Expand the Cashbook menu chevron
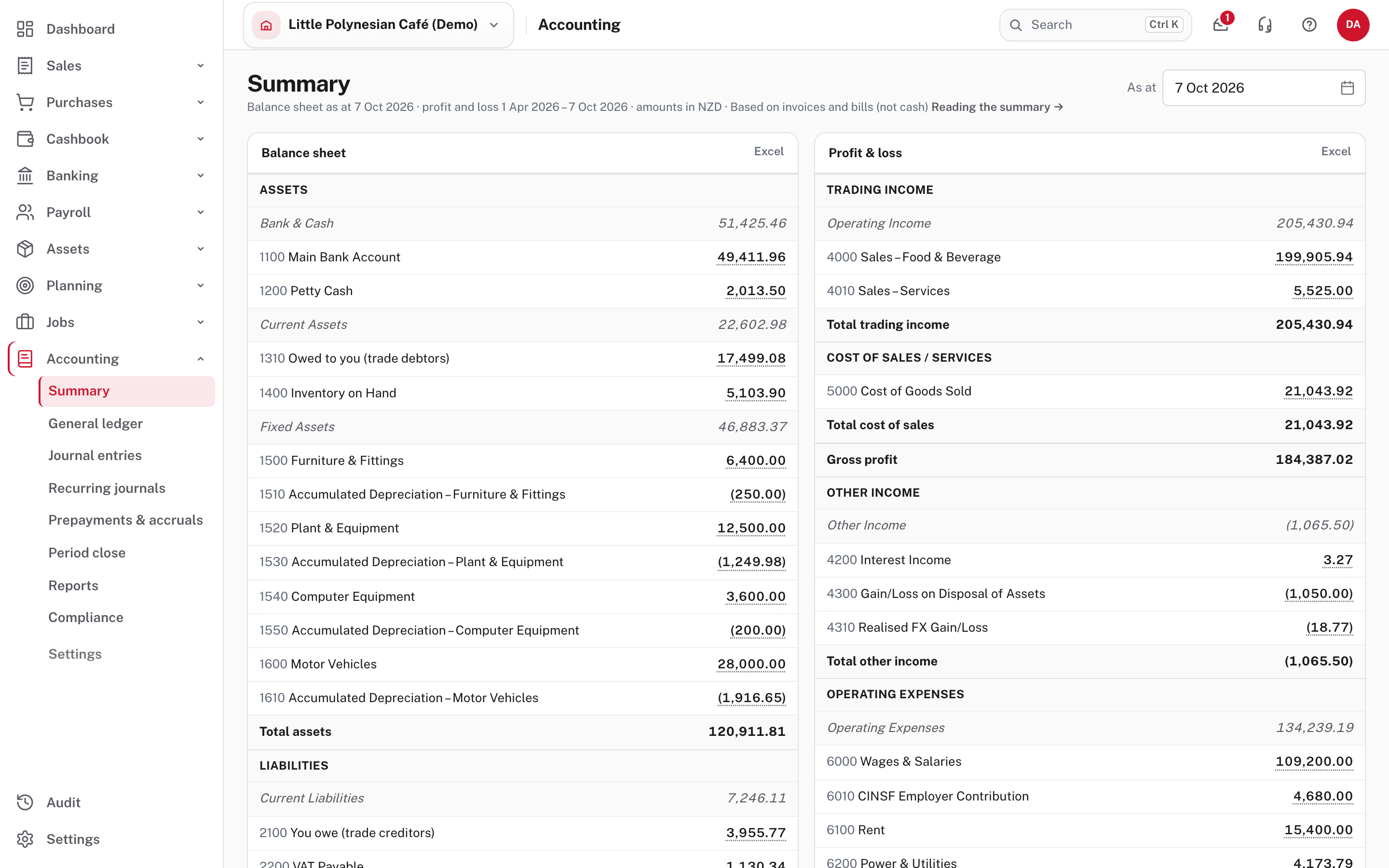1389x868 pixels. pos(200,139)
